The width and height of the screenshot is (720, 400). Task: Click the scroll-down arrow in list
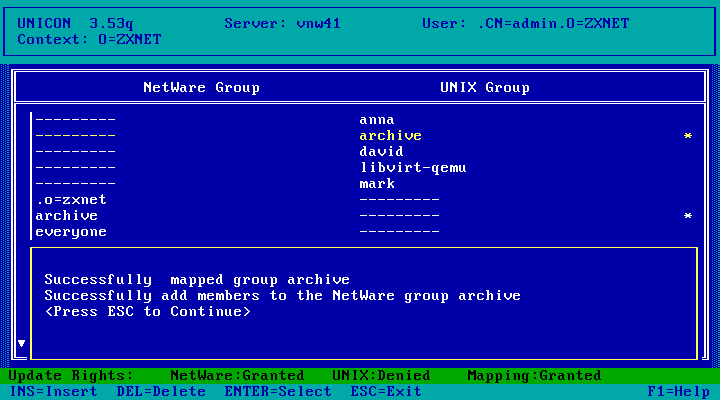tap(21, 343)
